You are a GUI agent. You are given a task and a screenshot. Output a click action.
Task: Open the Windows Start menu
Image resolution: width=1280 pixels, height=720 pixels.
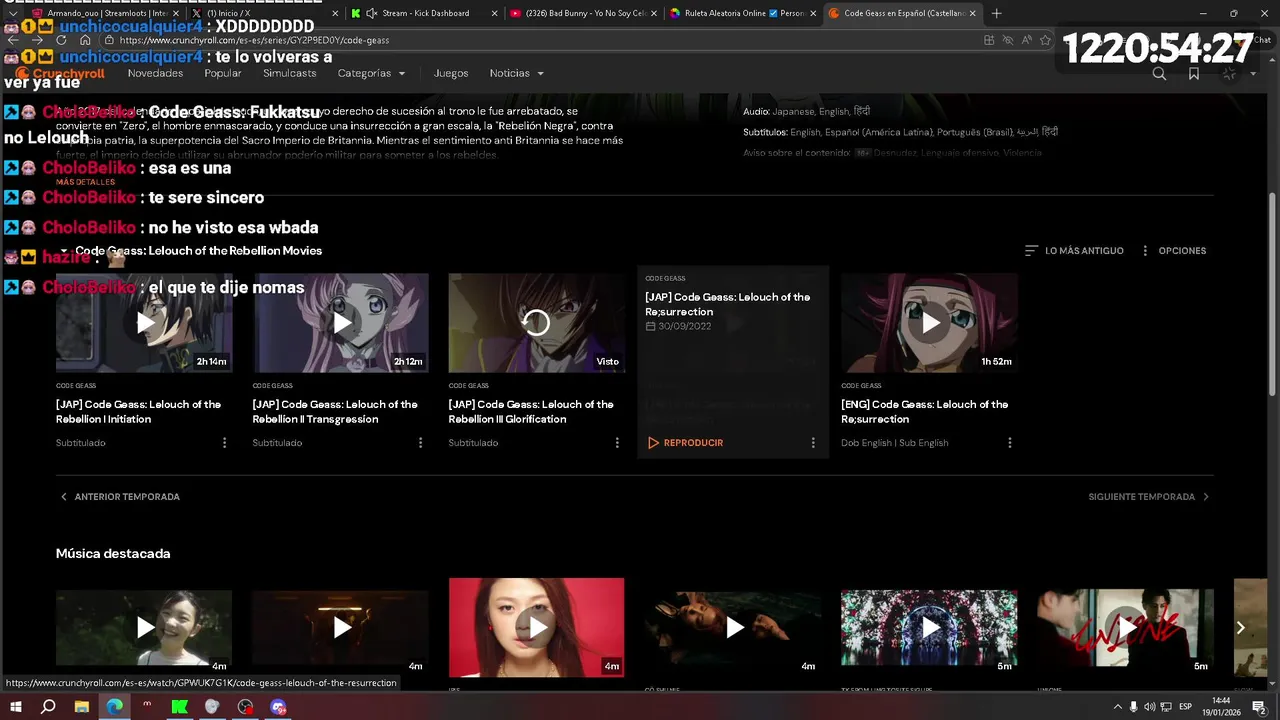(x=15, y=707)
